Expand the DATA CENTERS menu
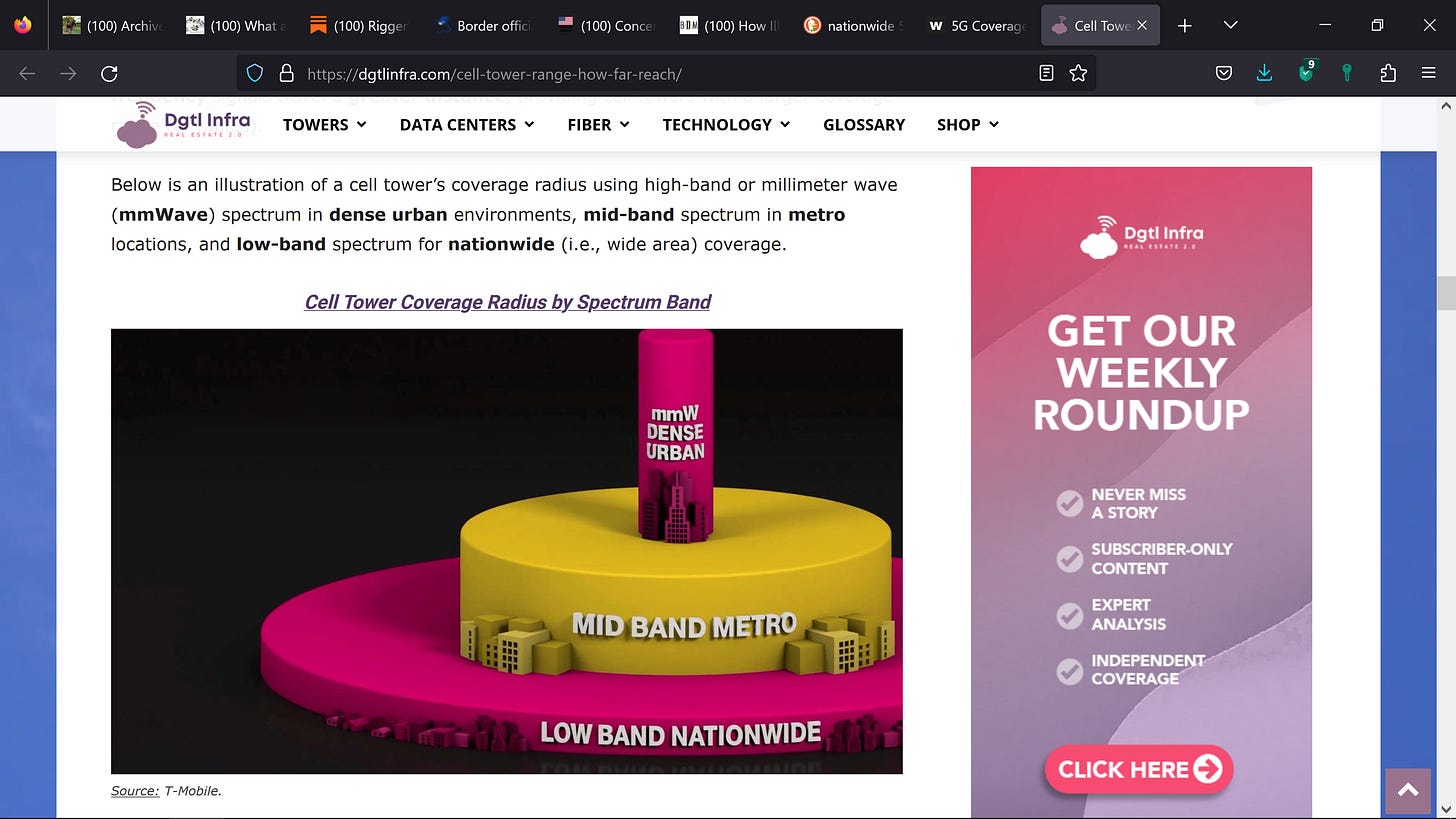This screenshot has height=819, width=1456. (x=467, y=125)
